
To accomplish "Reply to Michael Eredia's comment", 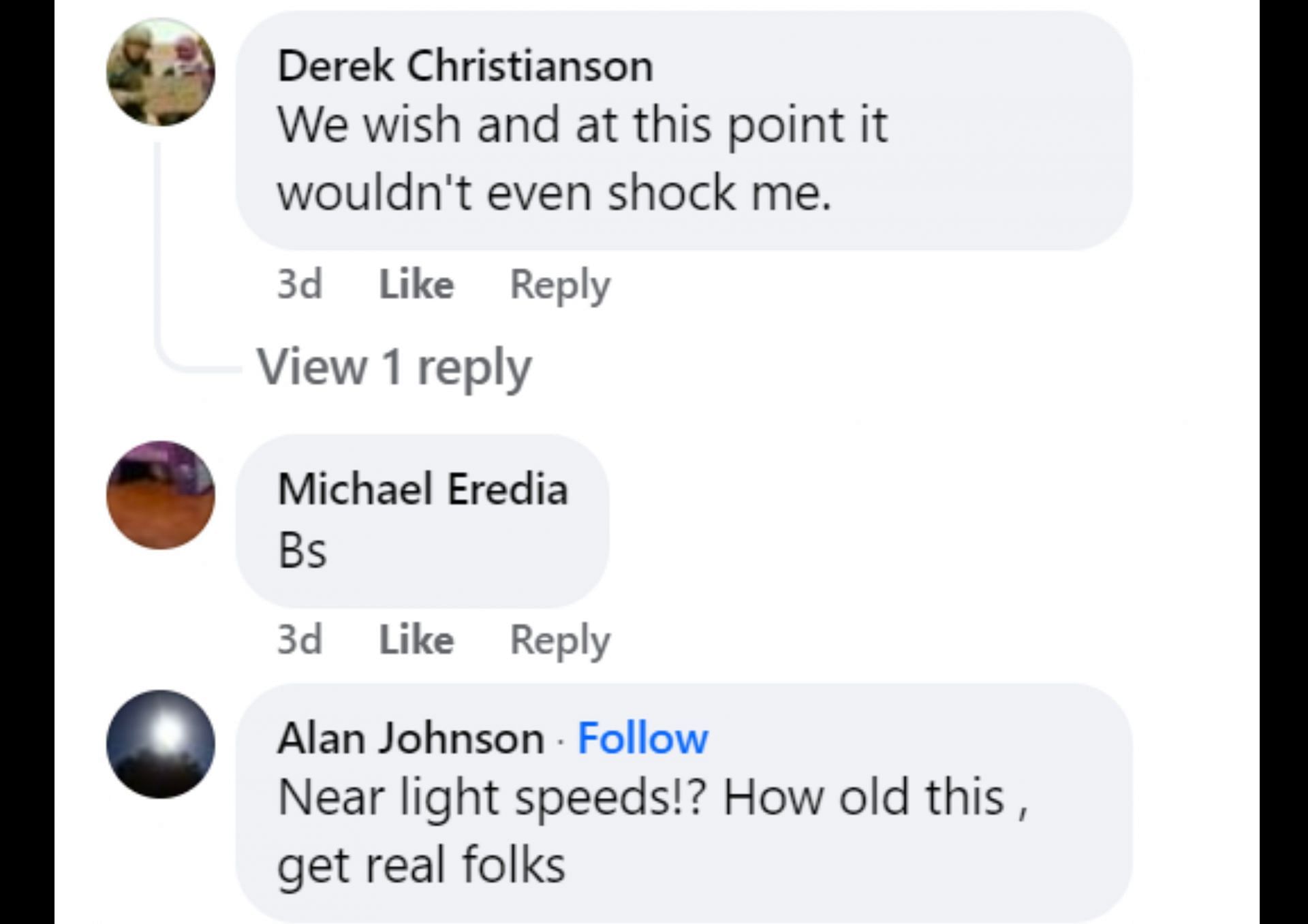I will click(x=560, y=639).
